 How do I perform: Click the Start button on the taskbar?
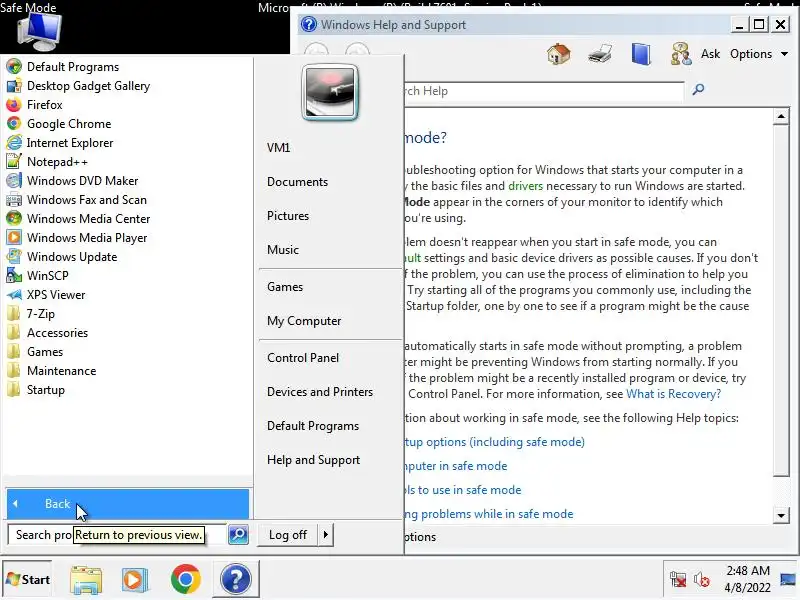click(28, 580)
